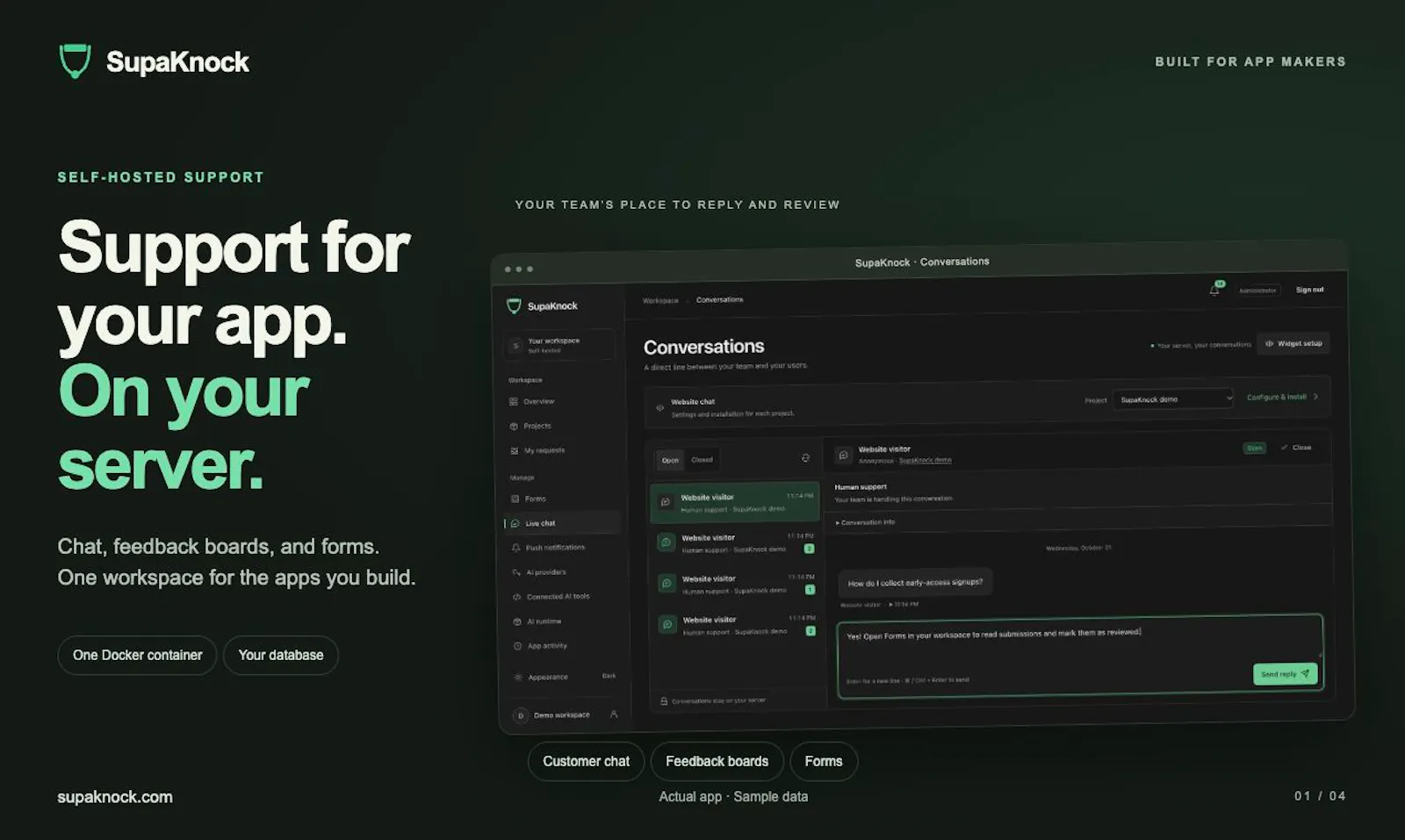The image size is (1405, 840).
Task: Click the Sign out link
Action: 1309,290
